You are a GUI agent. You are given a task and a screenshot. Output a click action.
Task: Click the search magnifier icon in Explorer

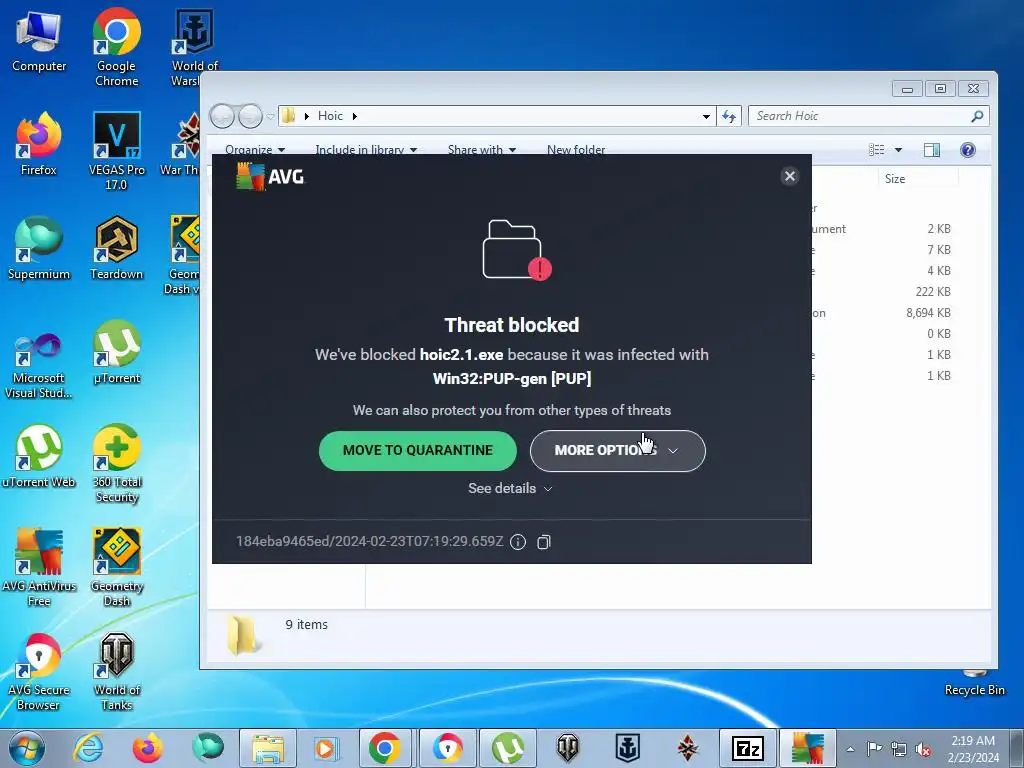tap(977, 116)
